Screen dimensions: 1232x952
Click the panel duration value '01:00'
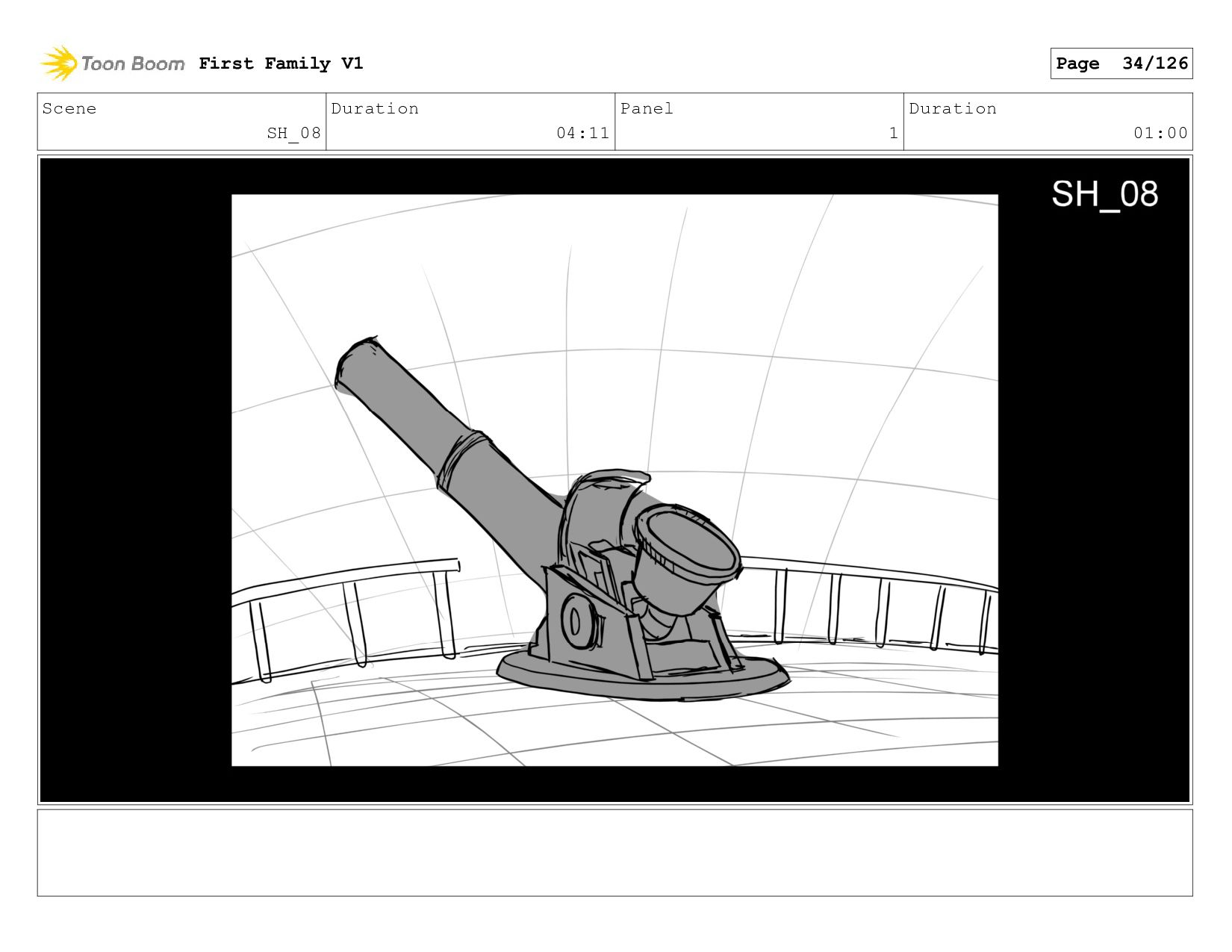pyautogui.click(x=1160, y=133)
